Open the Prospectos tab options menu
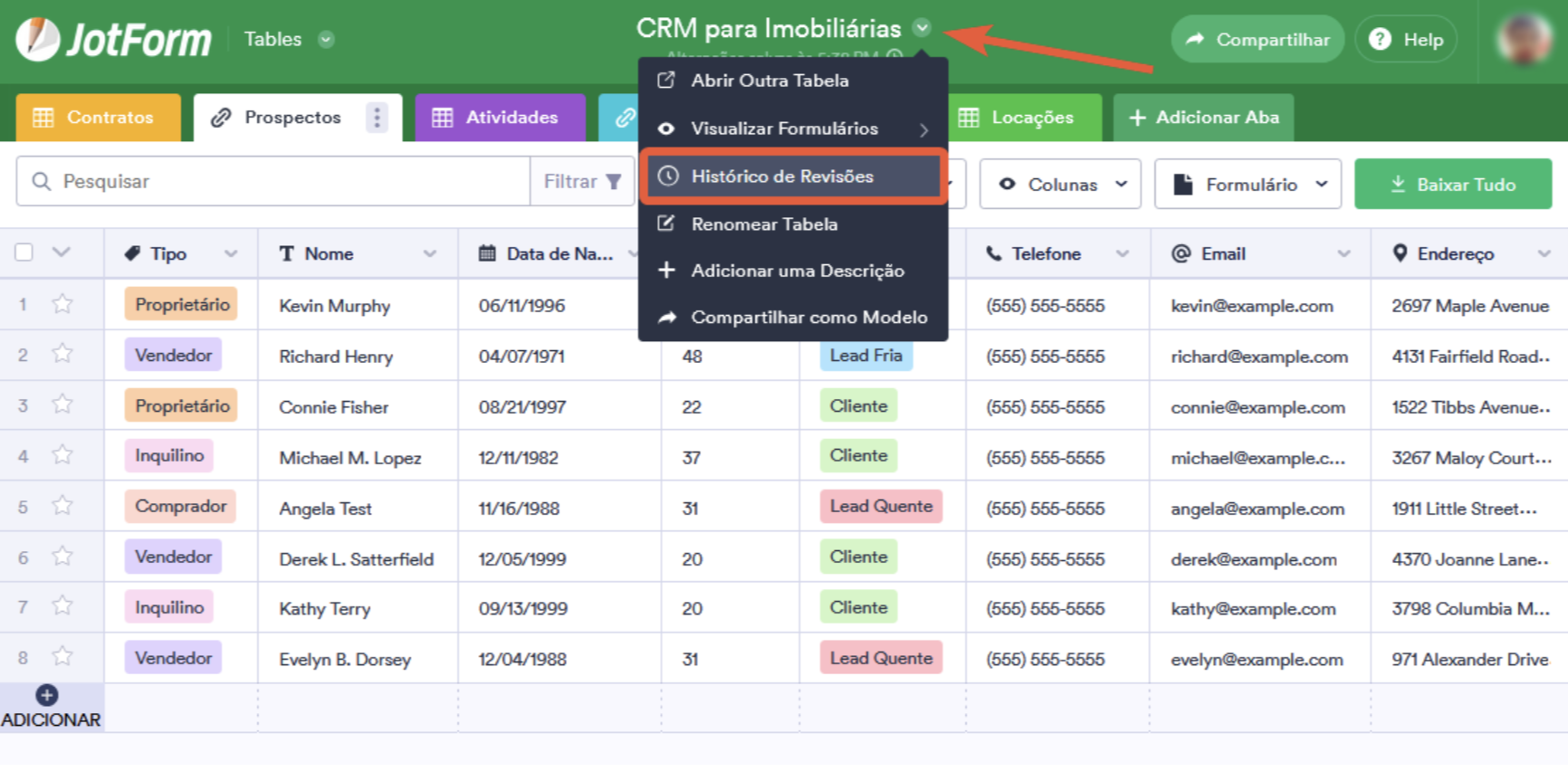The image size is (1568, 771). tap(378, 118)
